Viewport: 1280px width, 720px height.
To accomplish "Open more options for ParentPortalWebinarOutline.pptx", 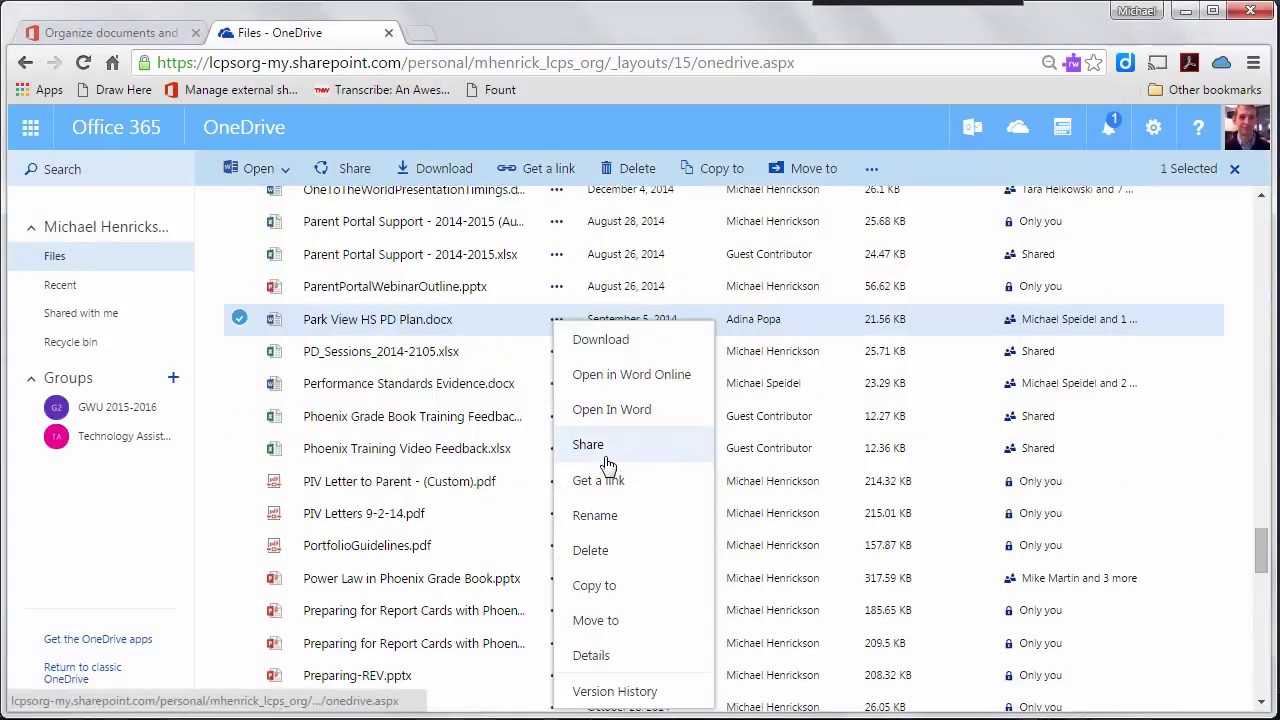I will click(x=556, y=286).
